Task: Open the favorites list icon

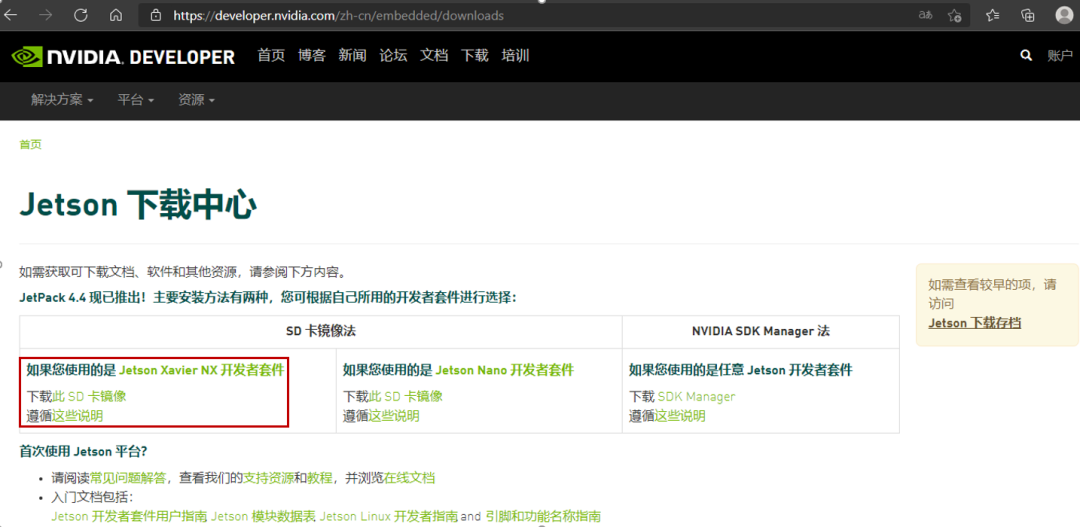Action: (x=993, y=15)
